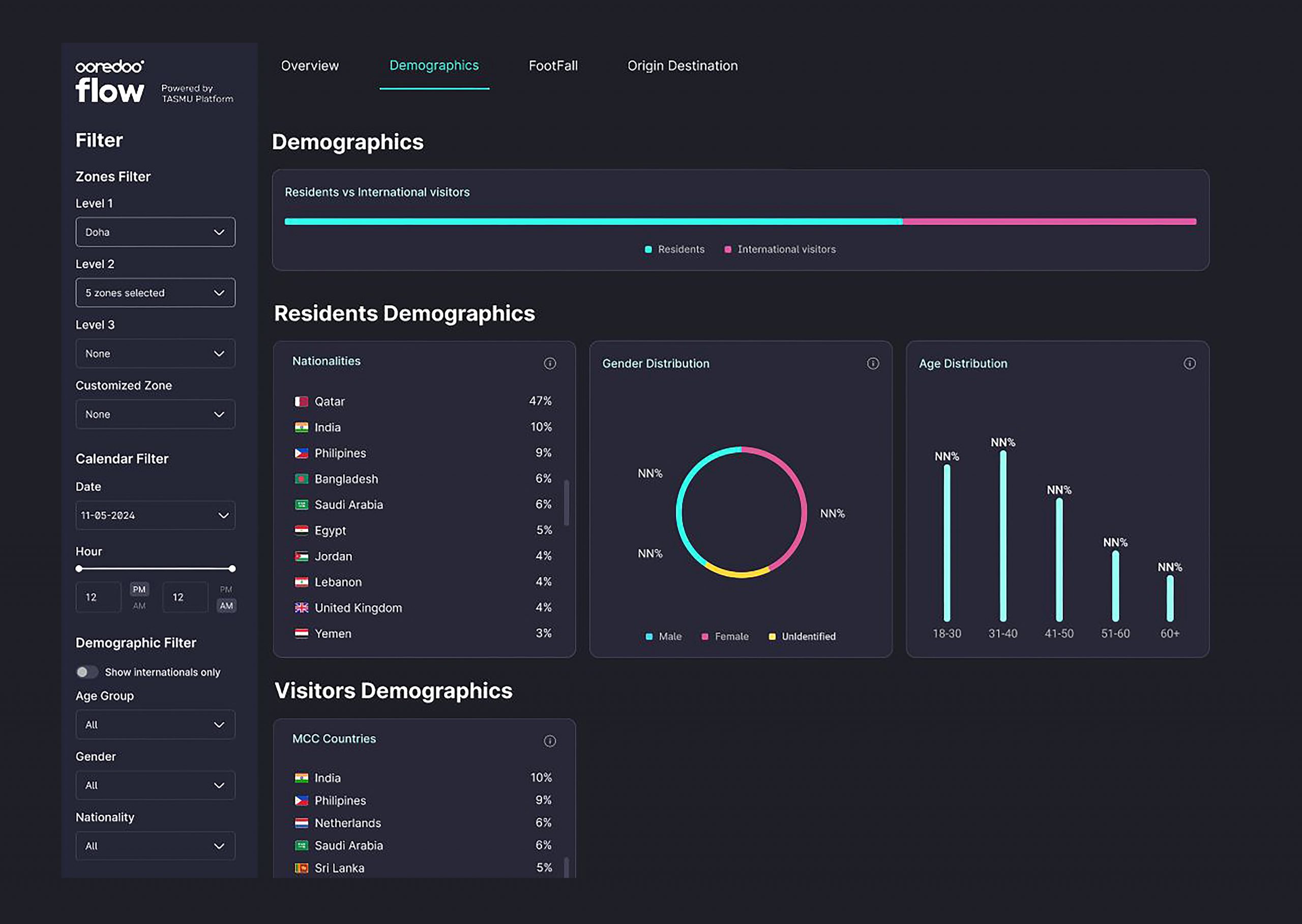Click the Ooredoo flow logo
The width and height of the screenshot is (1302, 924).
tap(110, 81)
